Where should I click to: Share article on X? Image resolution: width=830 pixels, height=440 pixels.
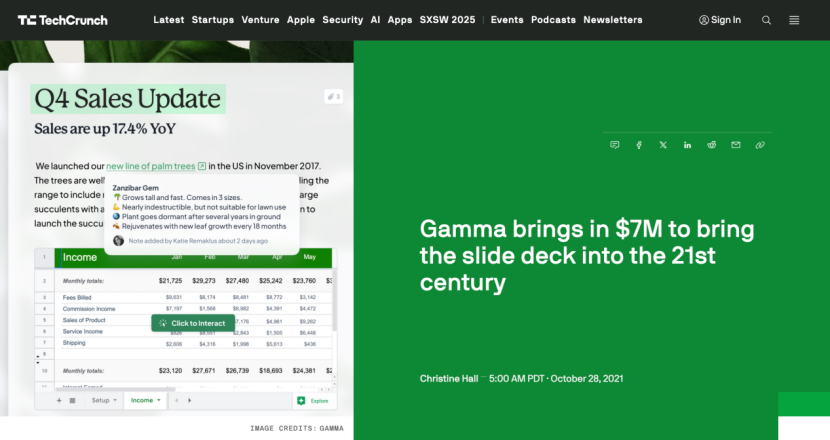[x=663, y=145]
